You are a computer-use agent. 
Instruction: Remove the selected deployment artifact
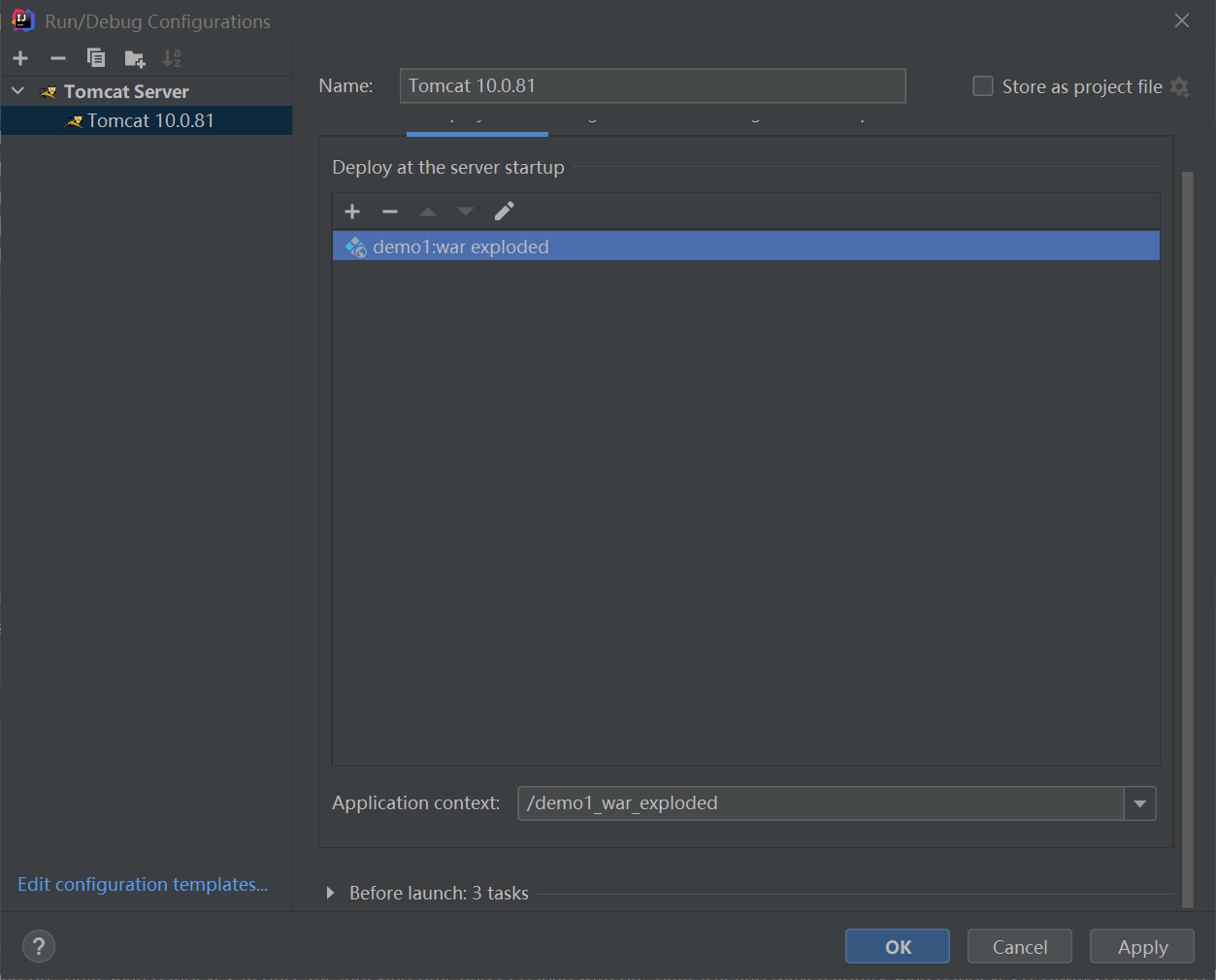pyautogui.click(x=390, y=212)
